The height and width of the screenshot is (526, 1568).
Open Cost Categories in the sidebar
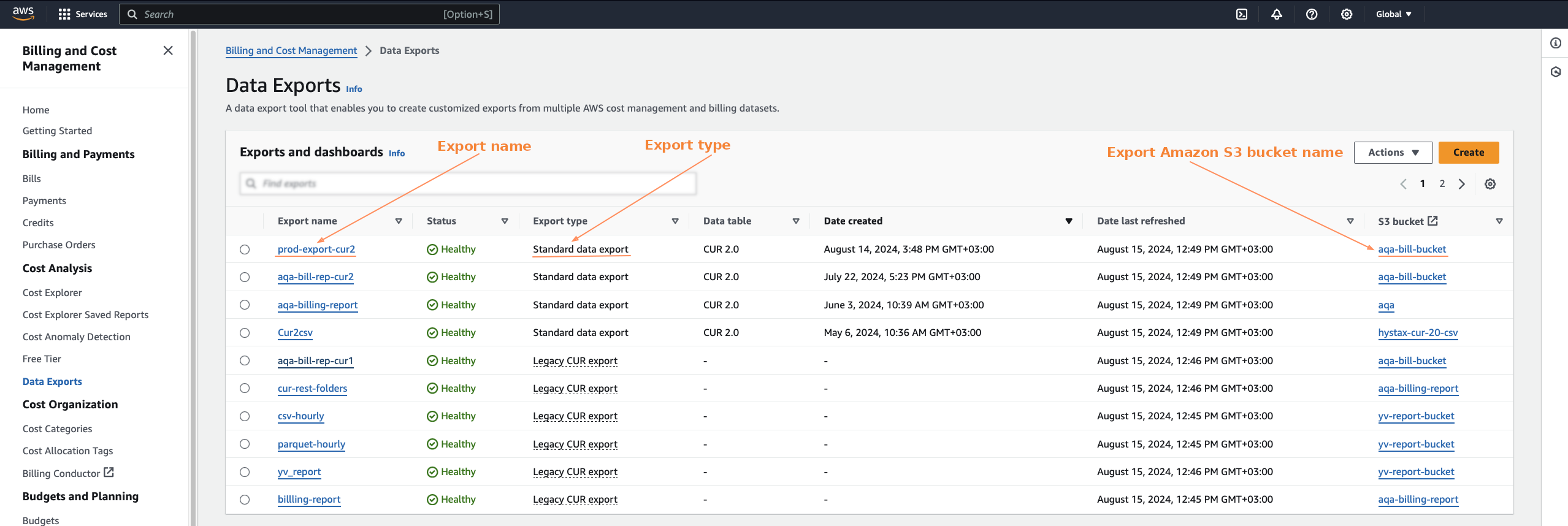pyautogui.click(x=57, y=429)
